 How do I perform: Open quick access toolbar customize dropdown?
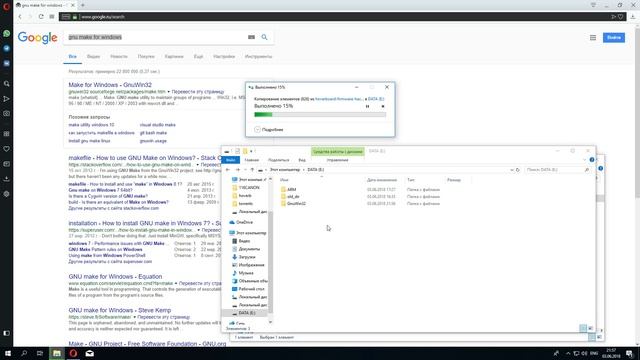[251, 151]
